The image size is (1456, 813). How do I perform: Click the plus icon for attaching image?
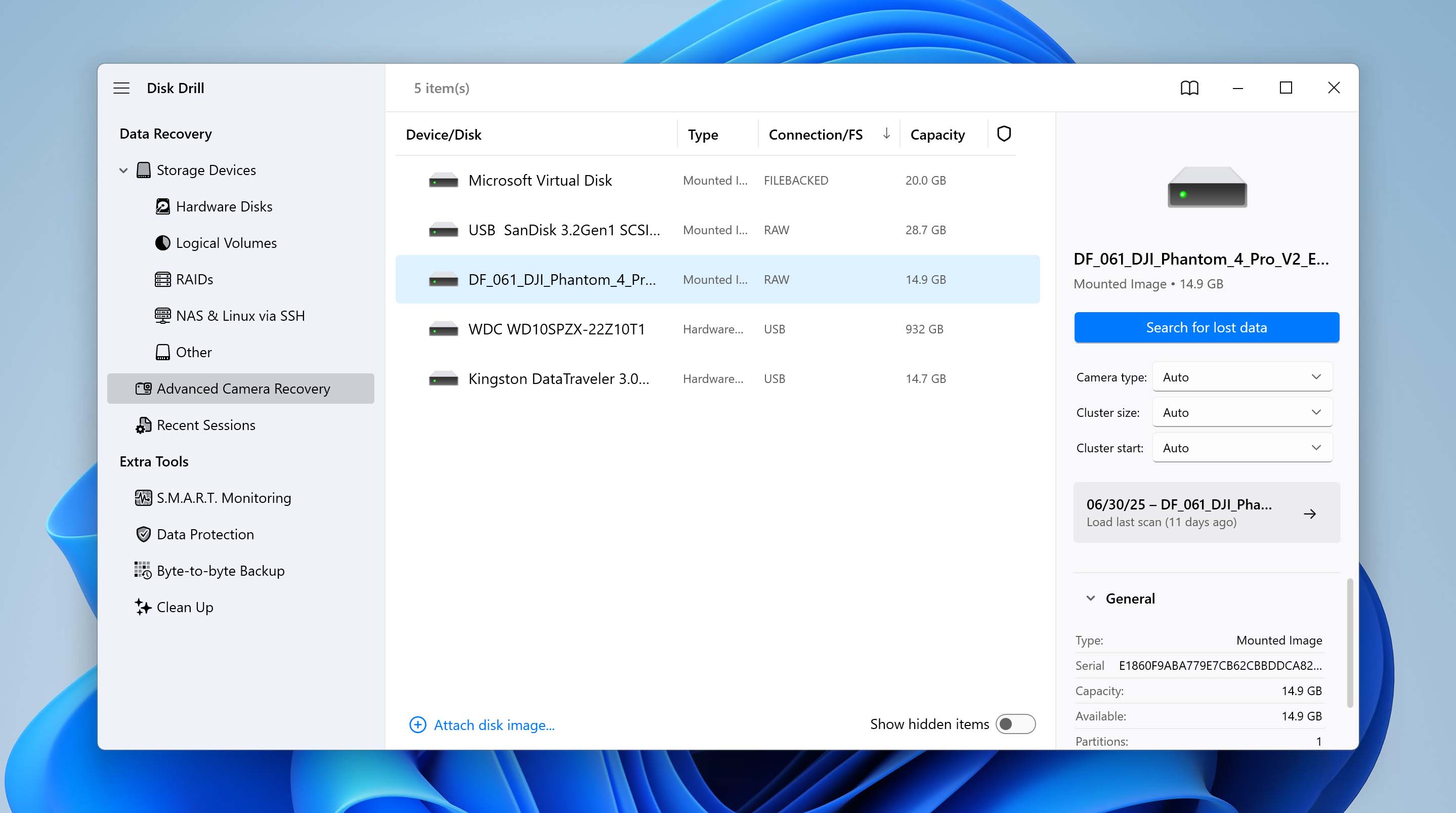(418, 724)
